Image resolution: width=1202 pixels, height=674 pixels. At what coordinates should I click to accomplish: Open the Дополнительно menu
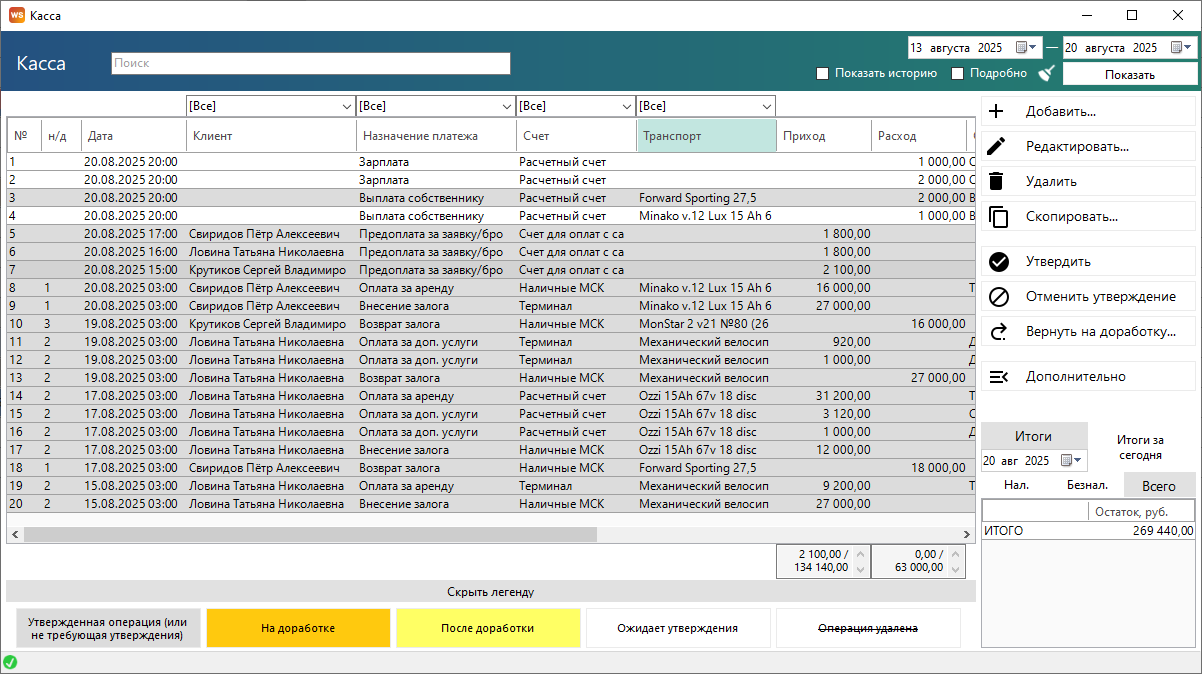tap(1075, 377)
